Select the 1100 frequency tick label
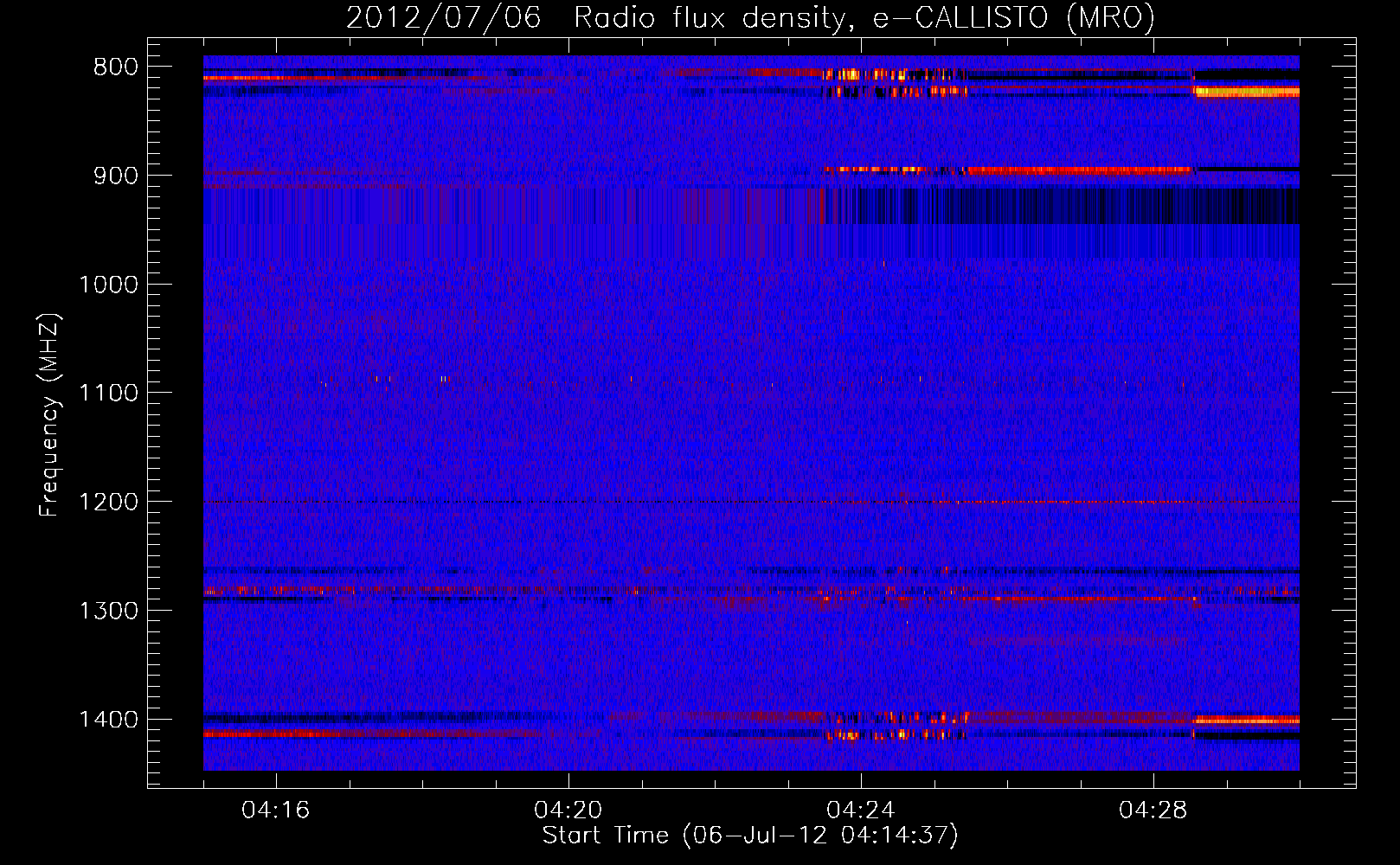Viewport: 1400px width, 865px height. (x=108, y=393)
